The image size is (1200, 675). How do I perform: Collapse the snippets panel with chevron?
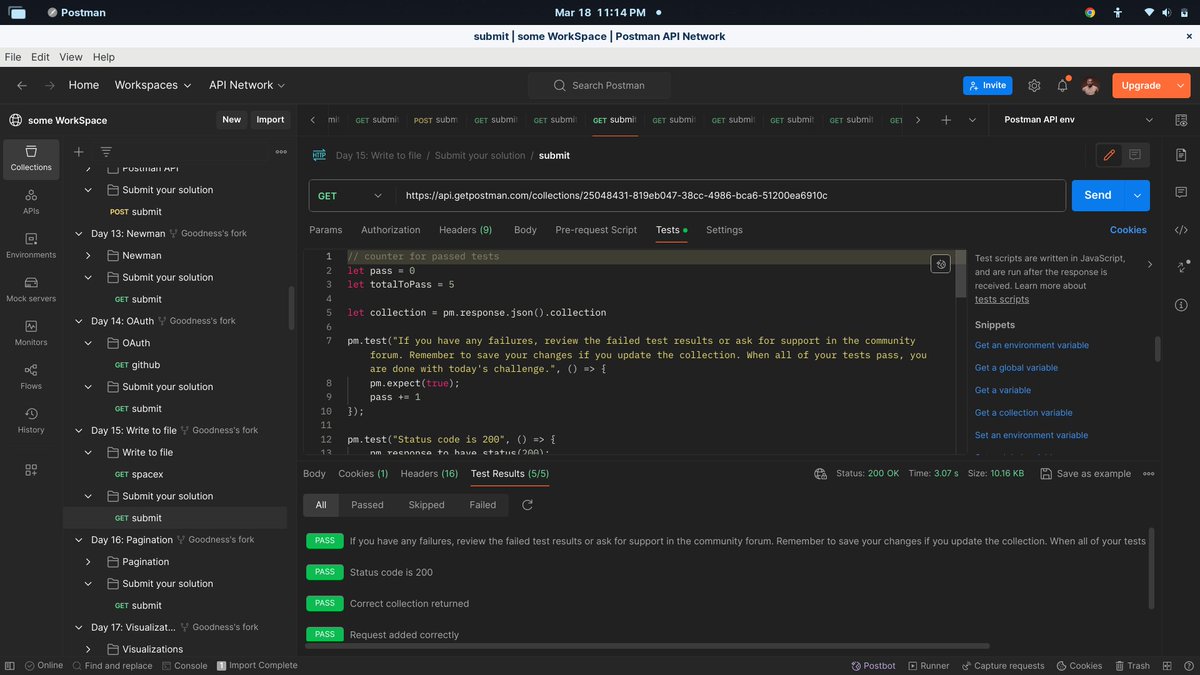point(1149,265)
